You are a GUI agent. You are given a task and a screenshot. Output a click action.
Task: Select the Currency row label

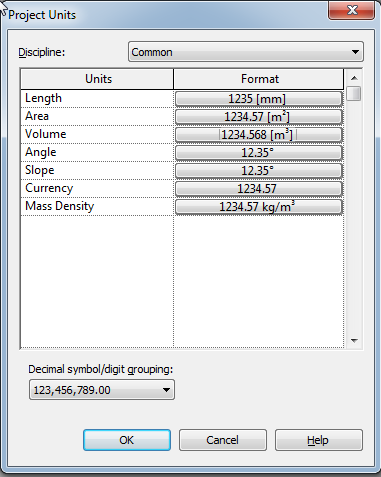[49, 188]
